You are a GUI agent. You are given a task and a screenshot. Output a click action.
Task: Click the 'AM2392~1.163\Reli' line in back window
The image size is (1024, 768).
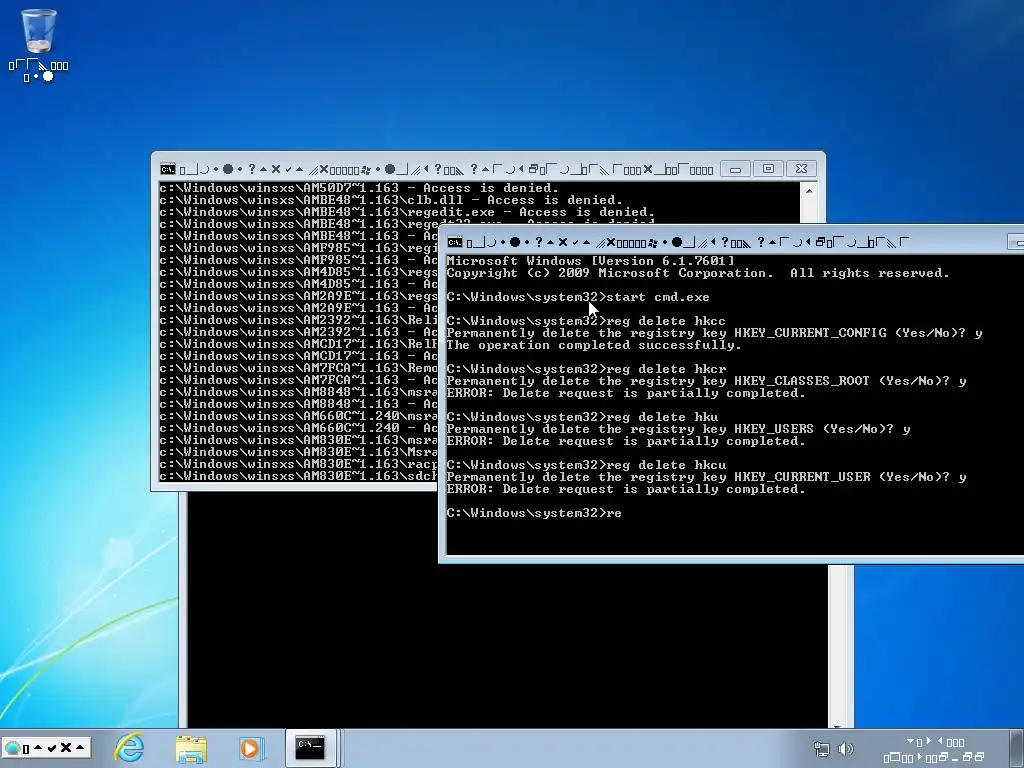coord(298,320)
